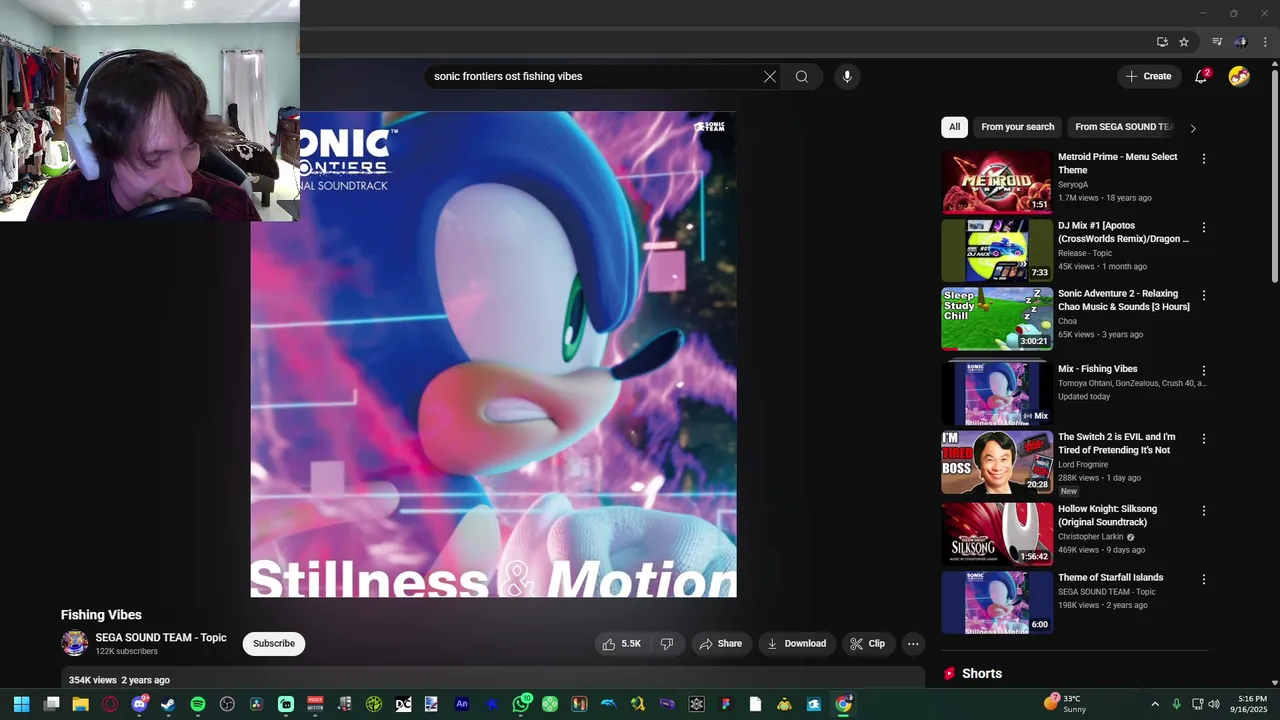Image resolution: width=1280 pixels, height=720 pixels.
Task: Open Google Chrome taskbar icon
Action: [x=844, y=704]
